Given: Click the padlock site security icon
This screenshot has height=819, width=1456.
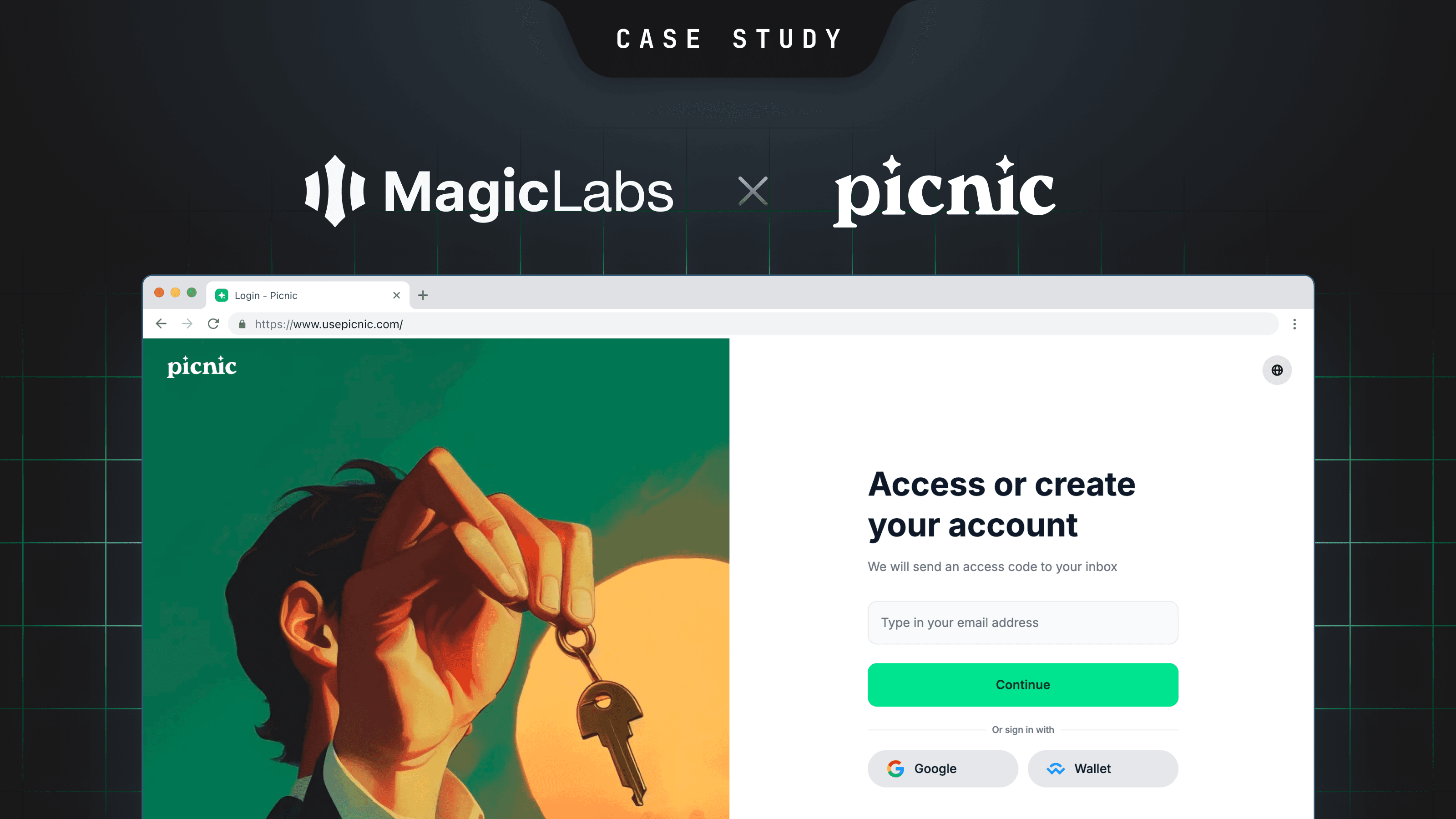Looking at the screenshot, I should pos(242,324).
